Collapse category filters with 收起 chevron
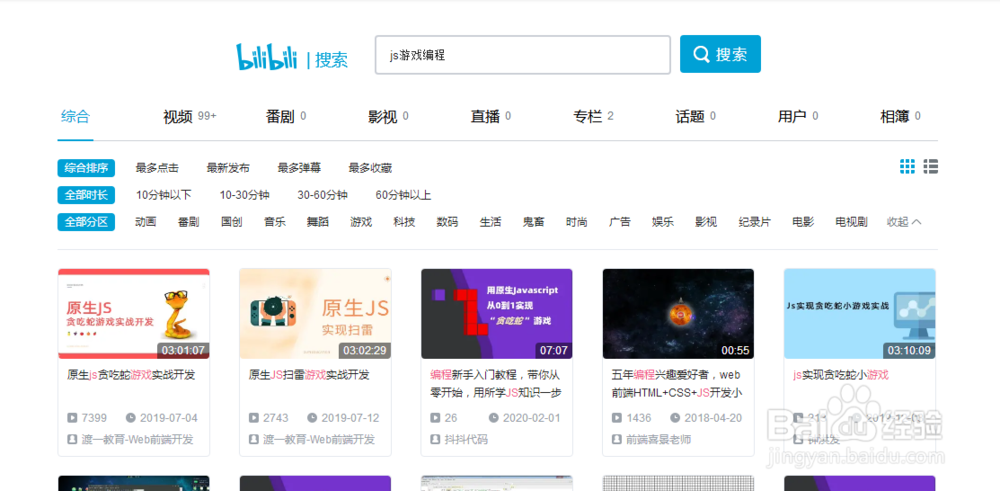The height and width of the screenshot is (491, 1000). pyautogui.click(x=904, y=222)
